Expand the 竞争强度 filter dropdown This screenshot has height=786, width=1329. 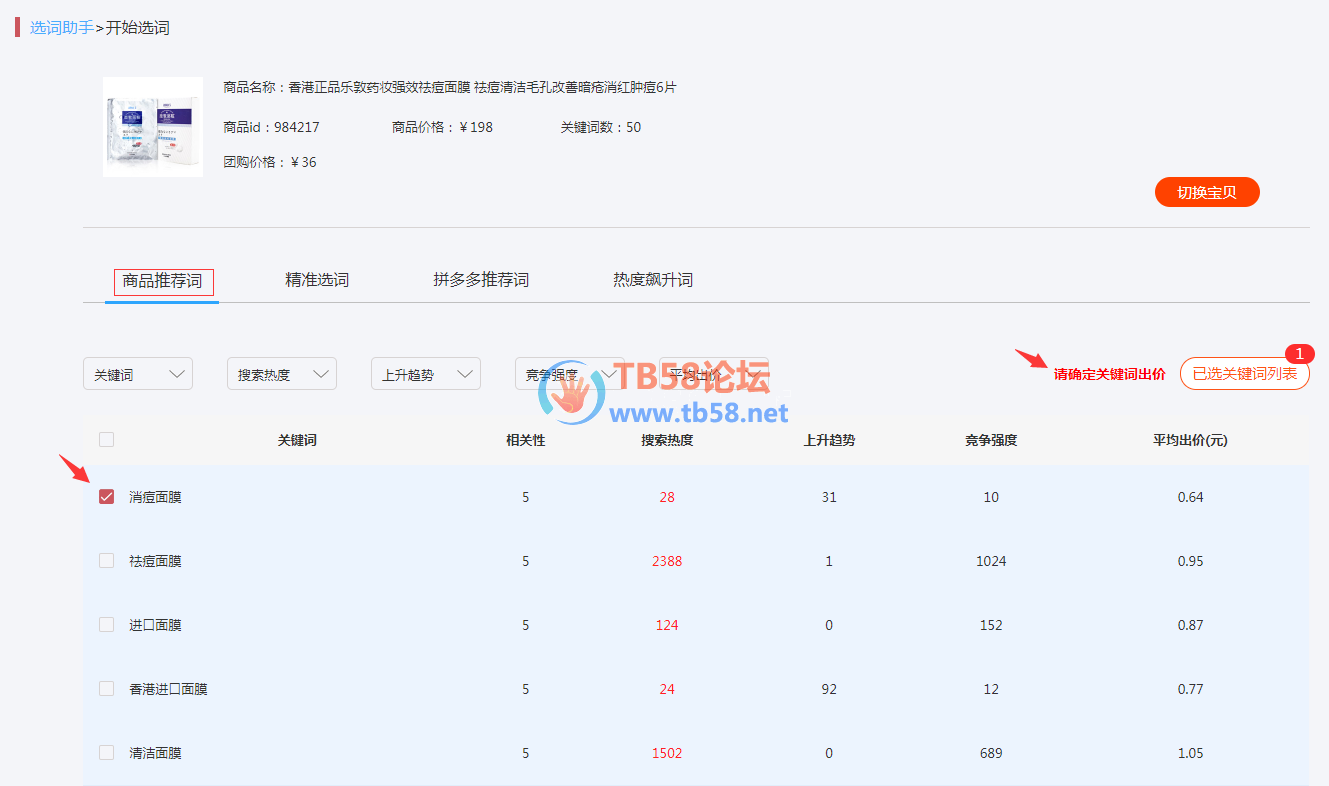click(569, 374)
